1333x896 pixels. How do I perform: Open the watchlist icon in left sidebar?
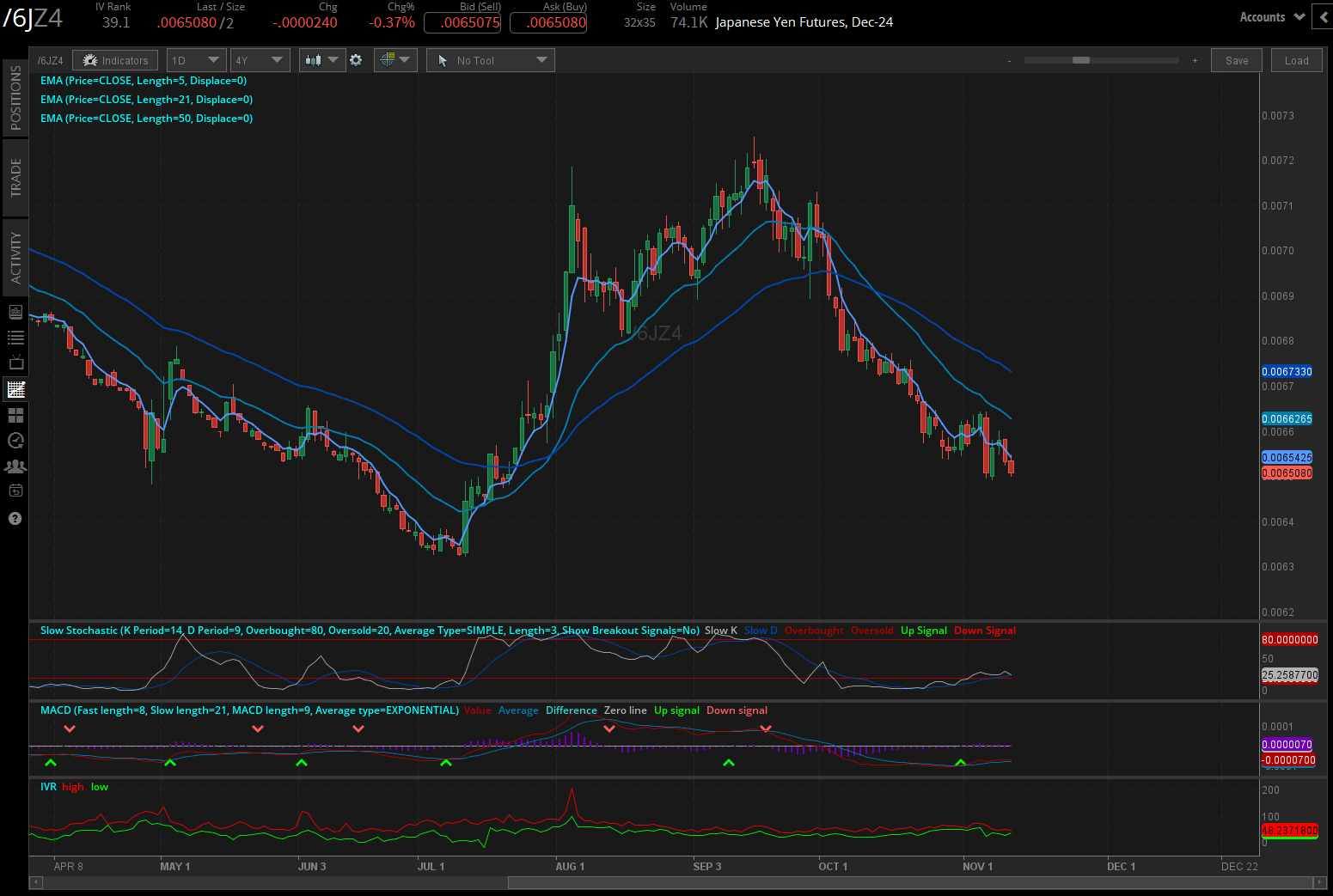15,338
